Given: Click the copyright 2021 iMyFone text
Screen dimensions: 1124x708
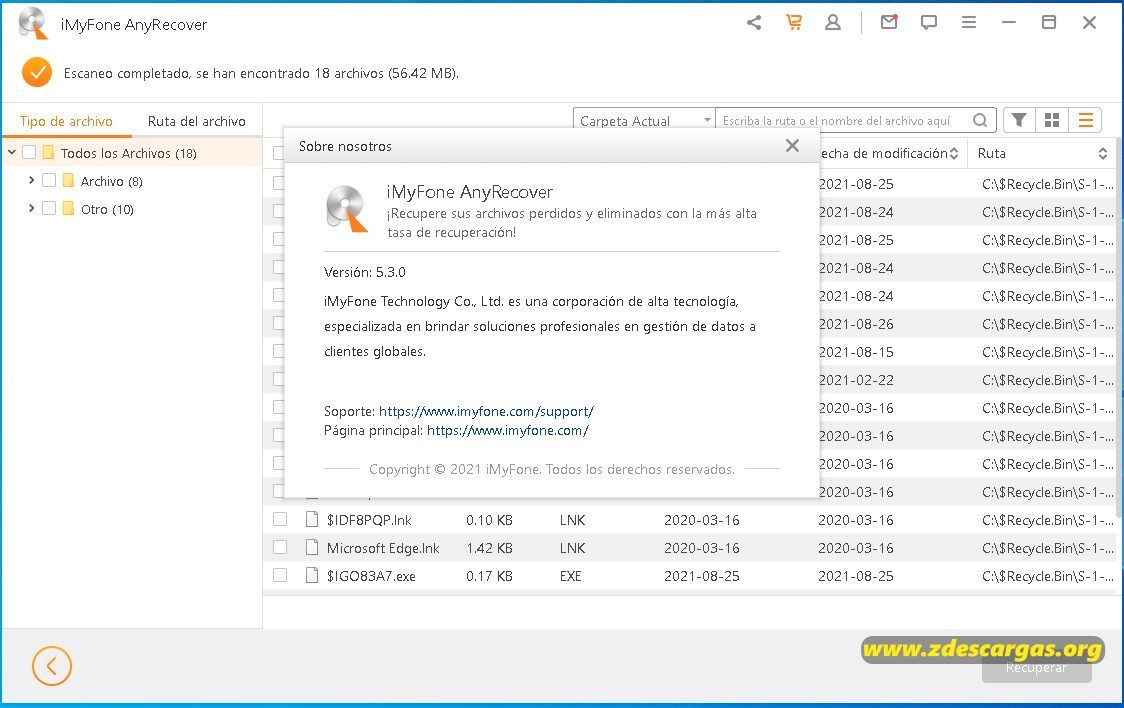Looking at the screenshot, I should tap(552, 469).
